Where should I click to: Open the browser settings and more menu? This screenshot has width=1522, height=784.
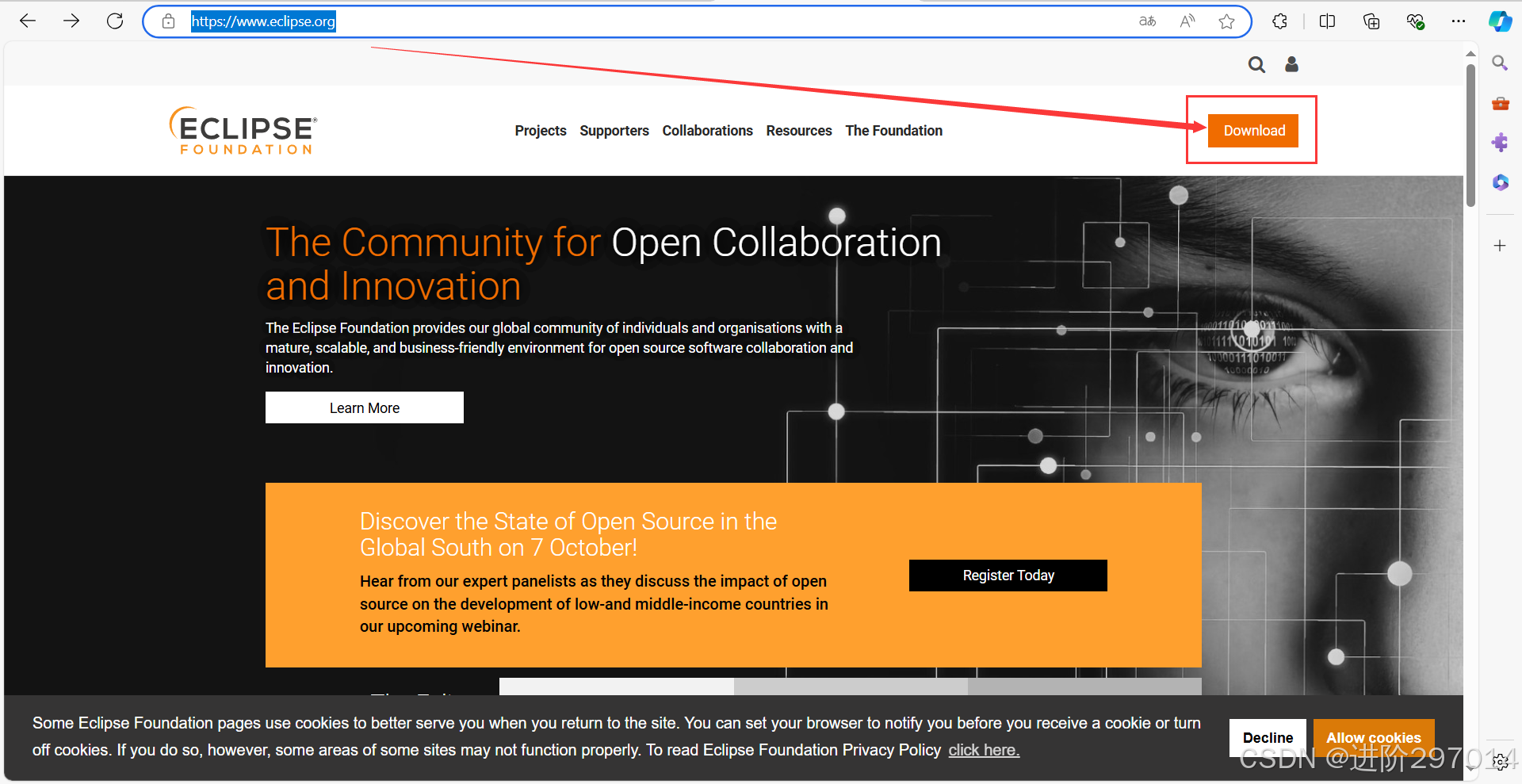tap(1459, 21)
